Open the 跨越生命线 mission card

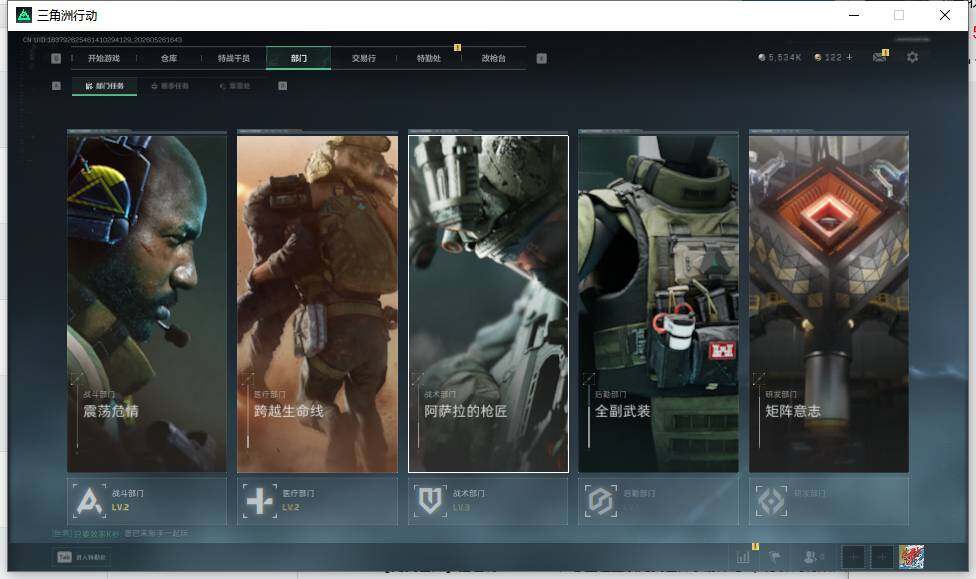317,304
